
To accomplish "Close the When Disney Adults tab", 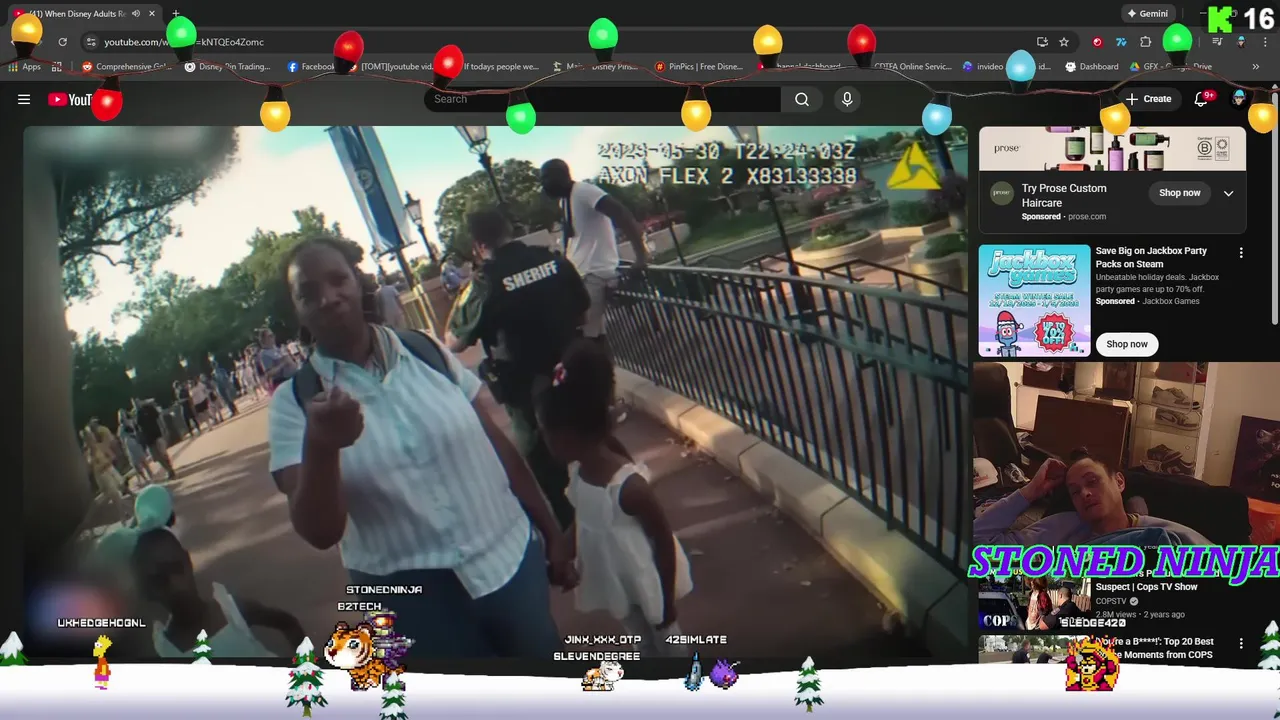I will pyautogui.click(x=152, y=14).
